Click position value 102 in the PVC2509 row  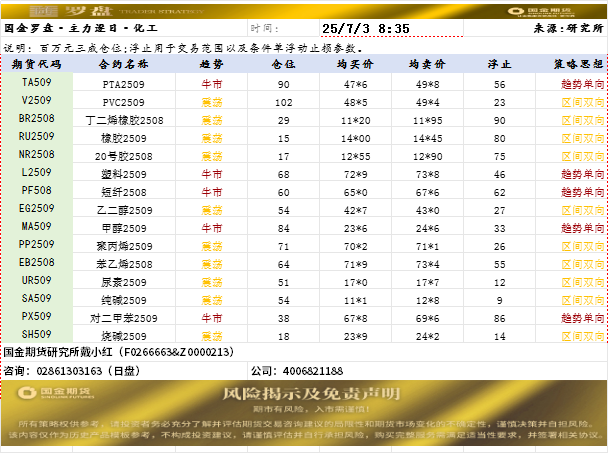pyautogui.click(x=283, y=102)
